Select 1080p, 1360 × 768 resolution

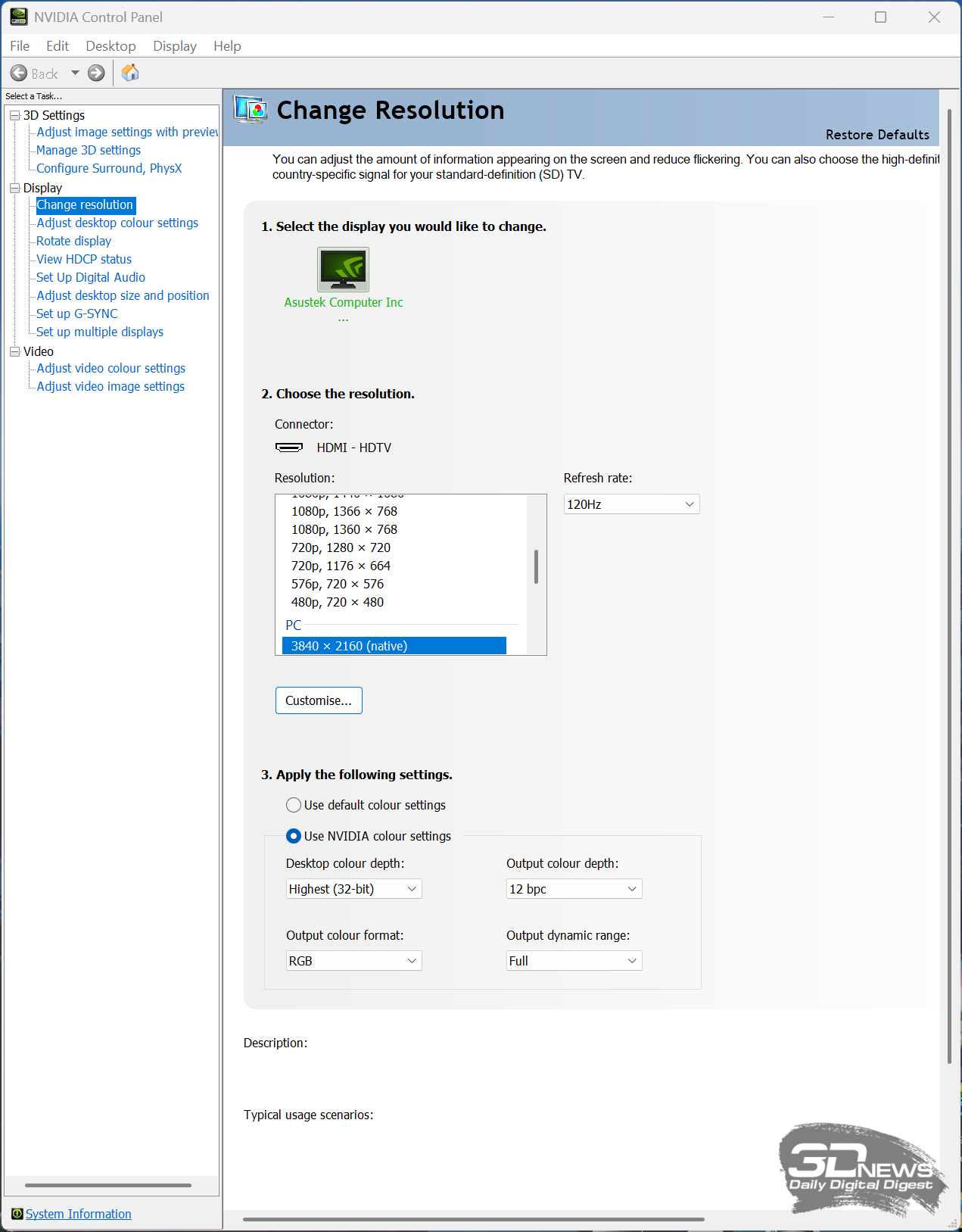click(x=344, y=529)
